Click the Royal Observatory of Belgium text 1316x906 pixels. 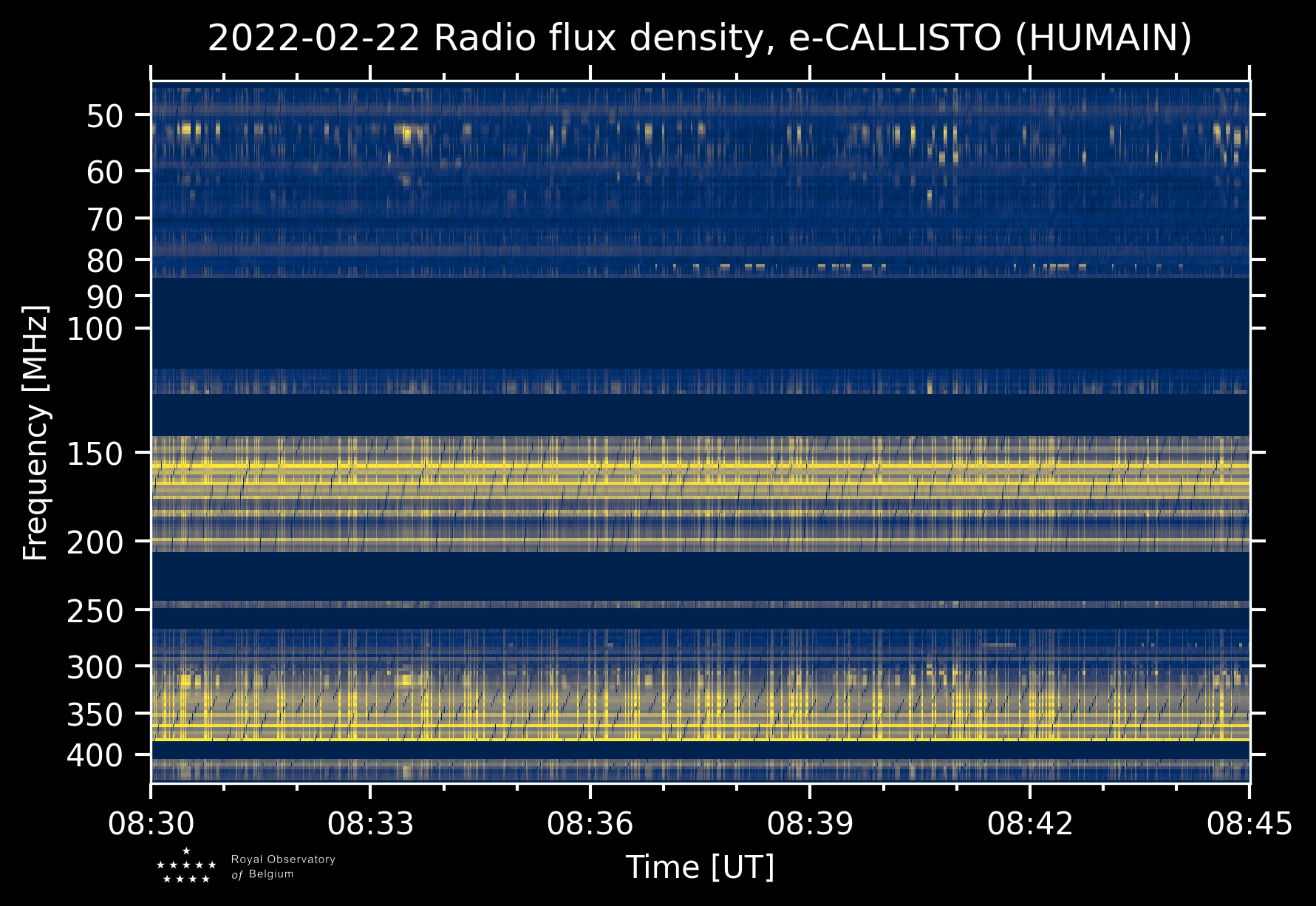283,867
